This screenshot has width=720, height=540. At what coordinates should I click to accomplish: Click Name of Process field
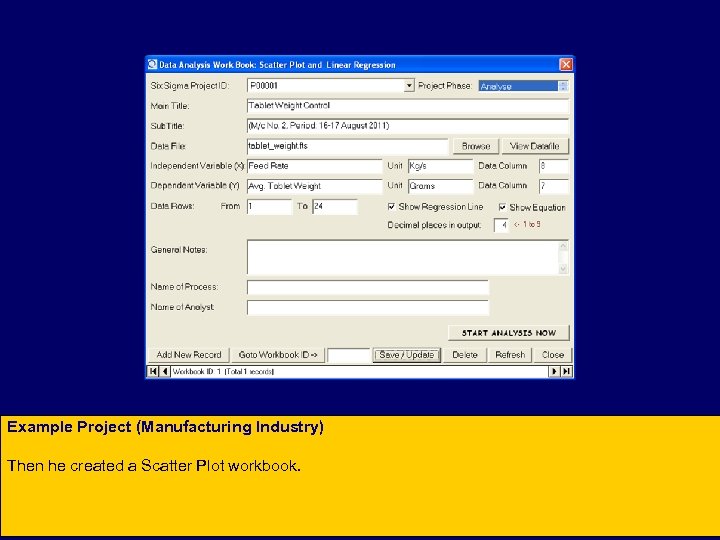pyautogui.click(x=368, y=287)
